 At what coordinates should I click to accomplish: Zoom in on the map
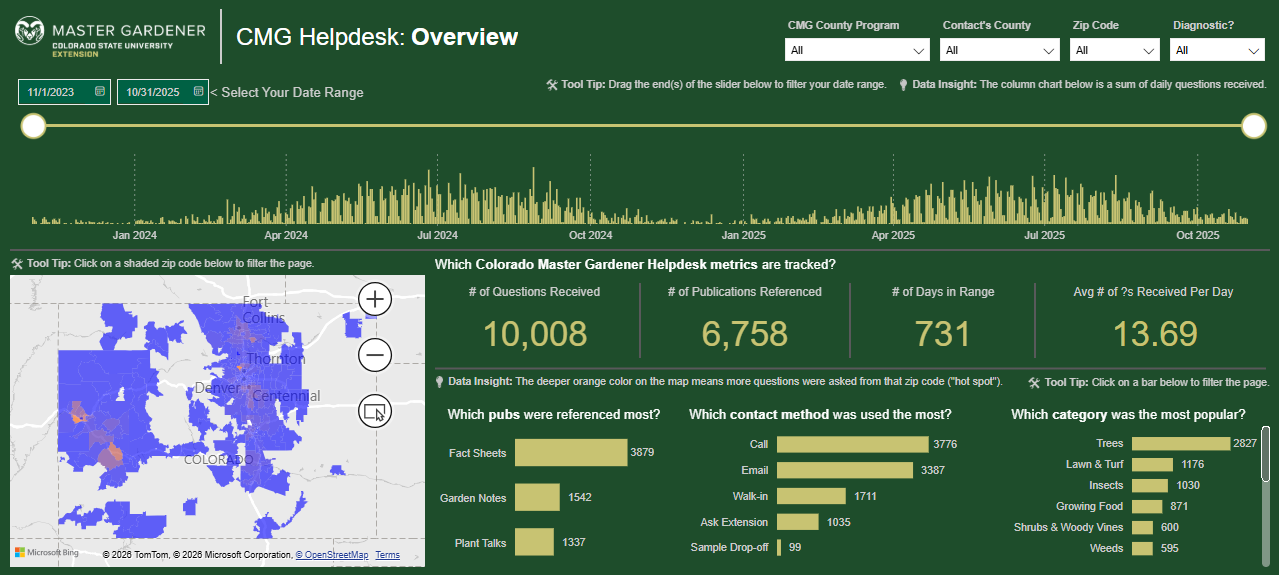[375, 298]
